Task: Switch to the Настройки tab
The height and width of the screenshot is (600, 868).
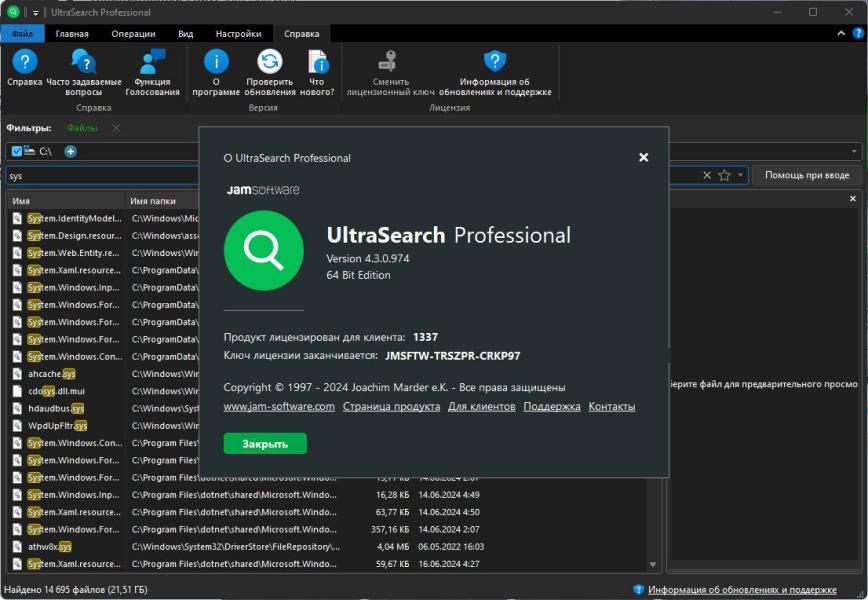Action: click(x=239, y=34)
